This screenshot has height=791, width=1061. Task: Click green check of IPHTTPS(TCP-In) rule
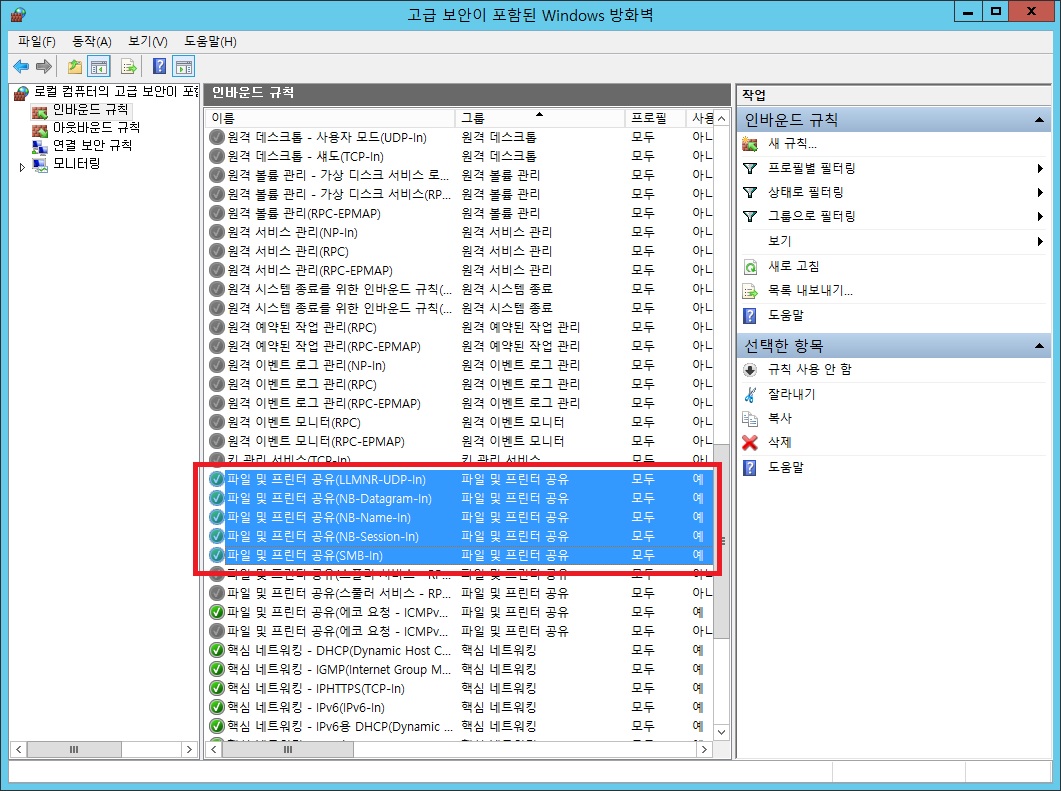coord(217,688)
